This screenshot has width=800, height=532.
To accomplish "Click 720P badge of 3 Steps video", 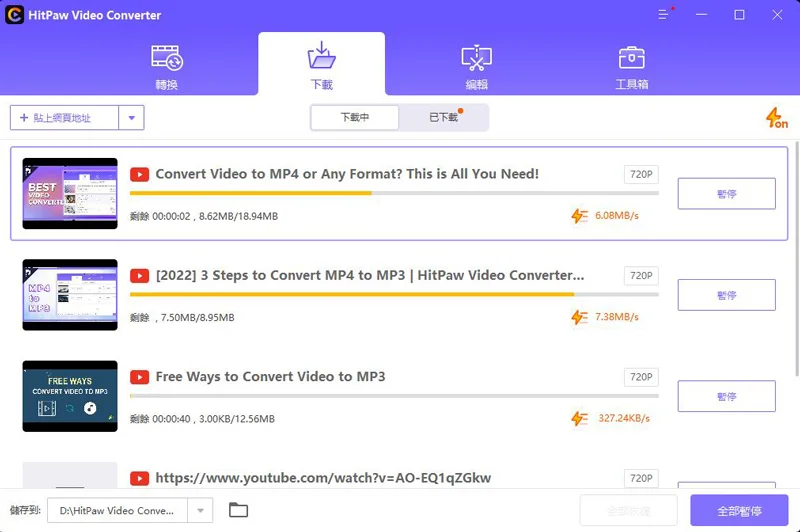I will [x=641, y=276].
